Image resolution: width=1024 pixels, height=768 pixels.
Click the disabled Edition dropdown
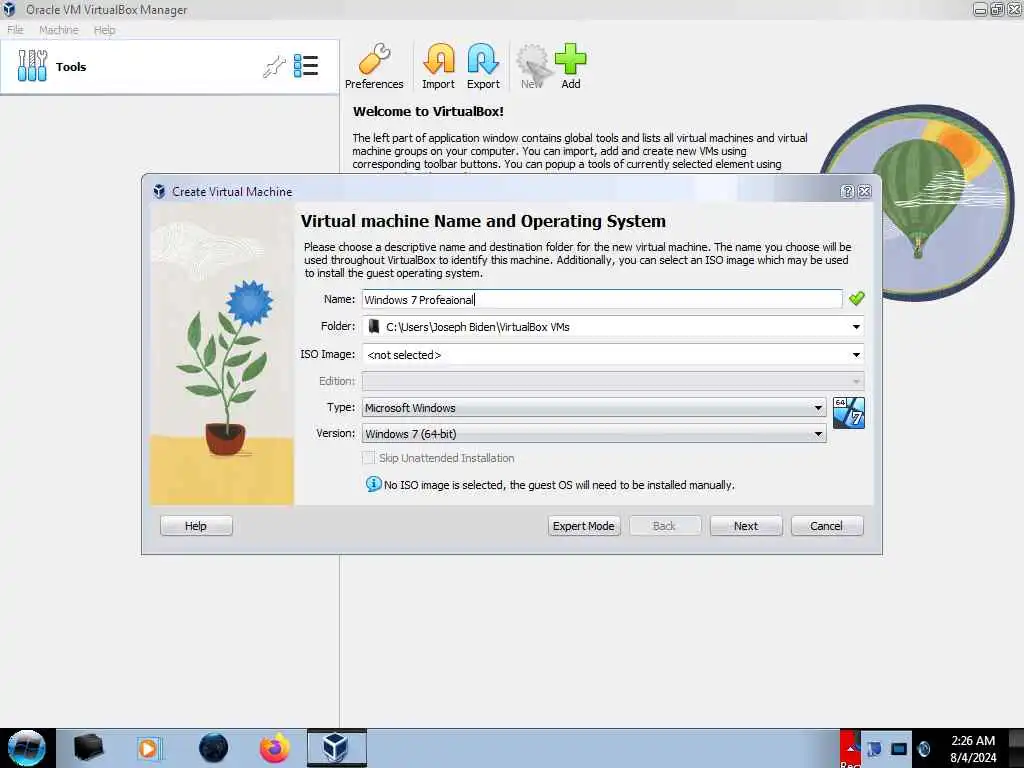(x=613, y=381)
